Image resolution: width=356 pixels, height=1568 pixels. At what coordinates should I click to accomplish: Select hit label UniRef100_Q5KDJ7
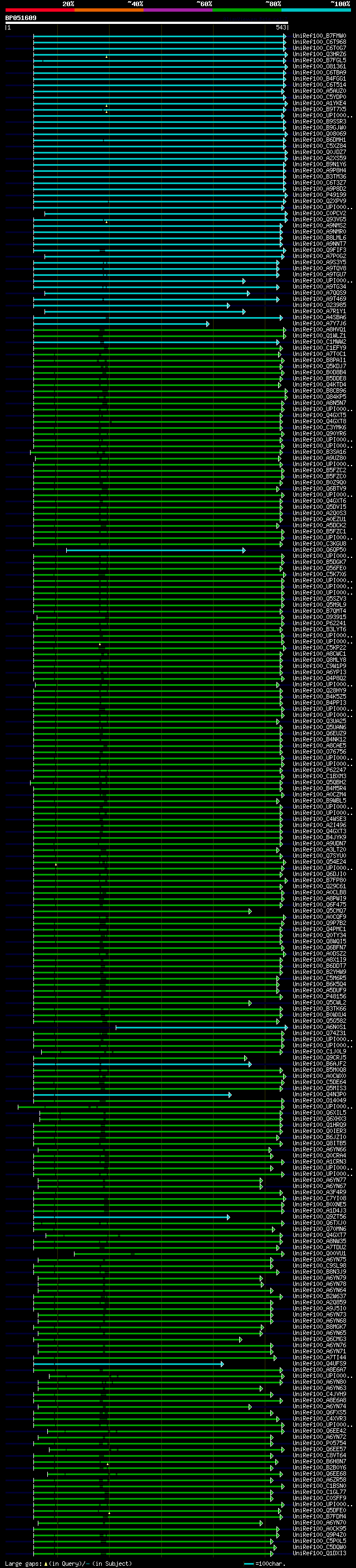pyautogui.click(x=319, y=367)
